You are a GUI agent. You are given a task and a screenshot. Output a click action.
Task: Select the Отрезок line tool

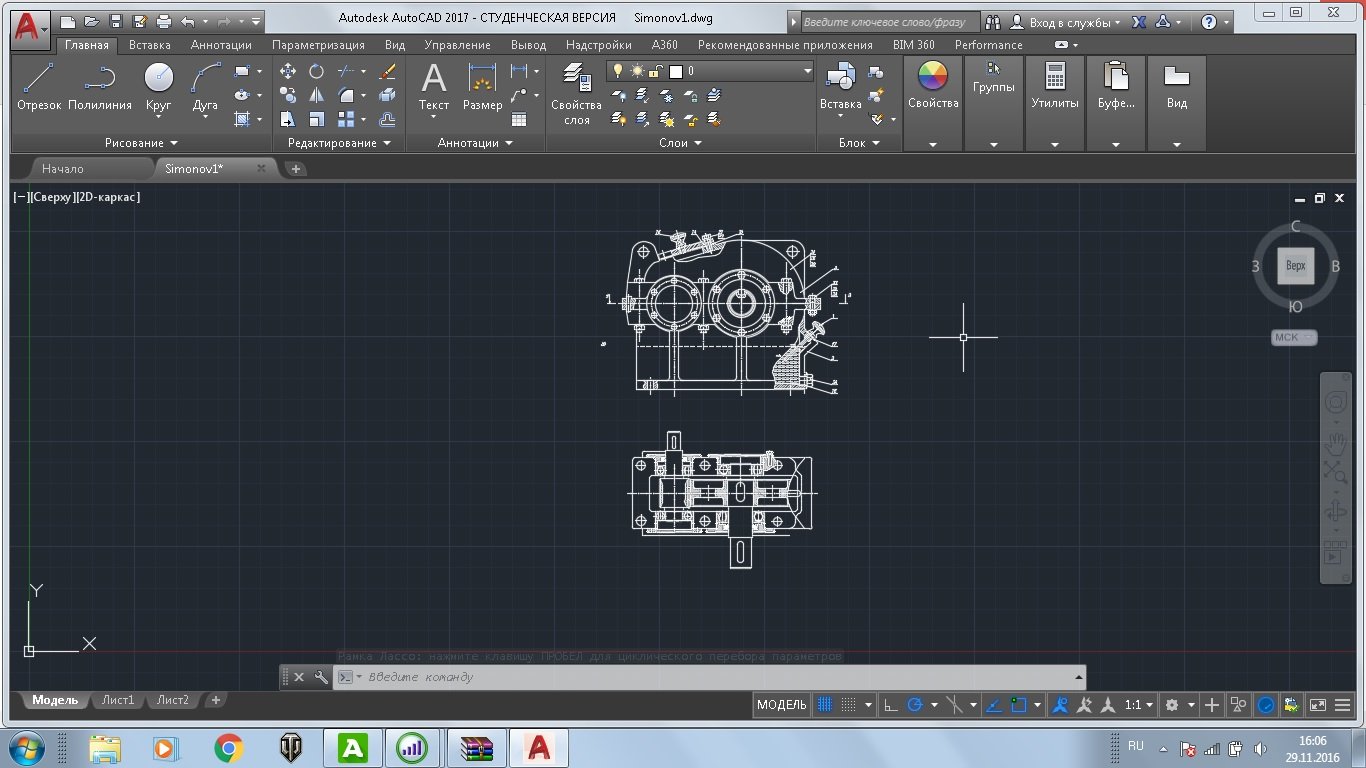39,86
